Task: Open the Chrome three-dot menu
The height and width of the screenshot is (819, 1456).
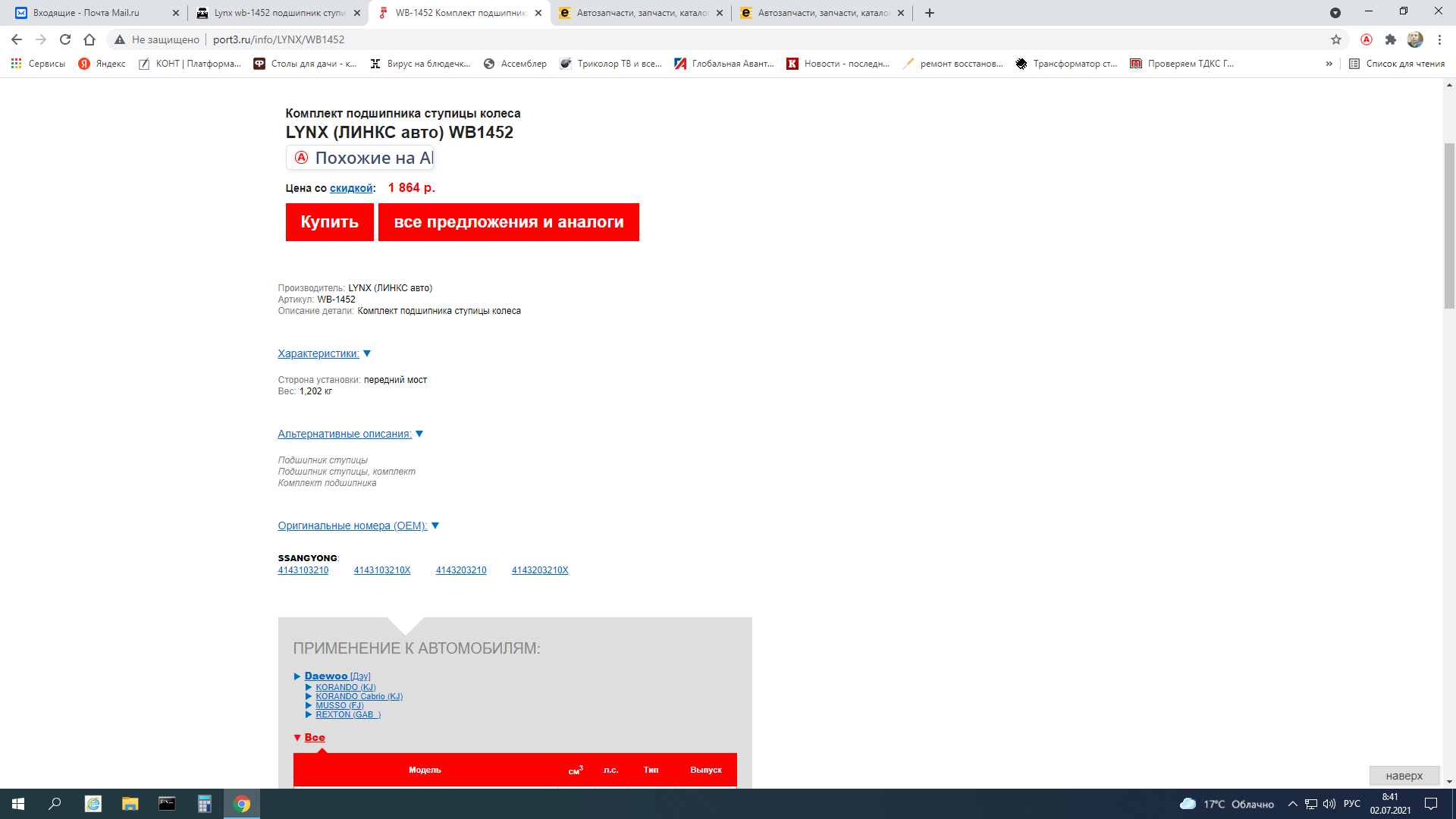Action: [1439, 39]
